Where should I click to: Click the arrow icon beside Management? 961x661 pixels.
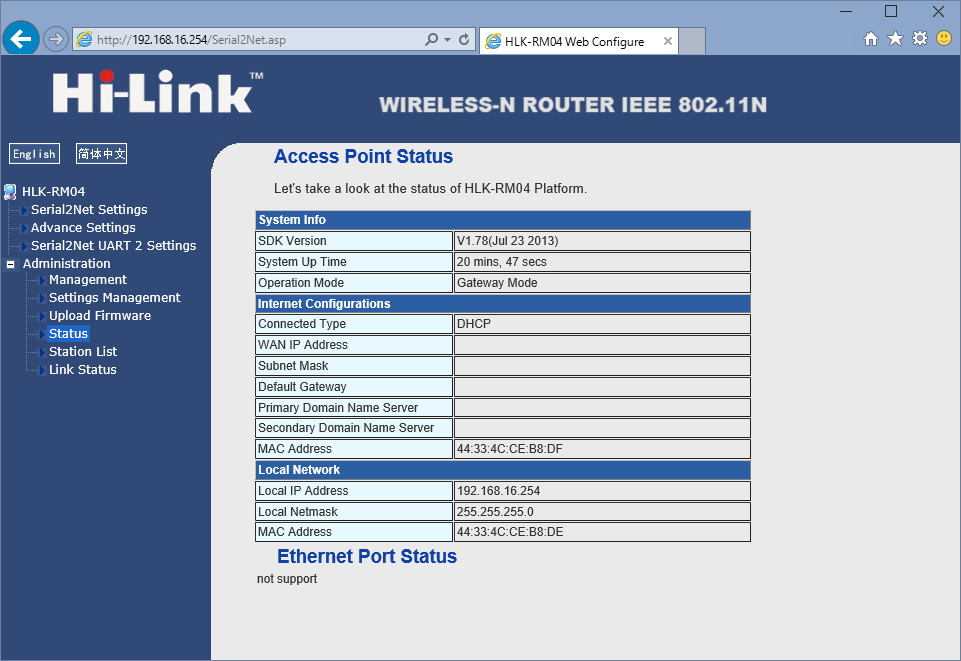coord(42,280)
